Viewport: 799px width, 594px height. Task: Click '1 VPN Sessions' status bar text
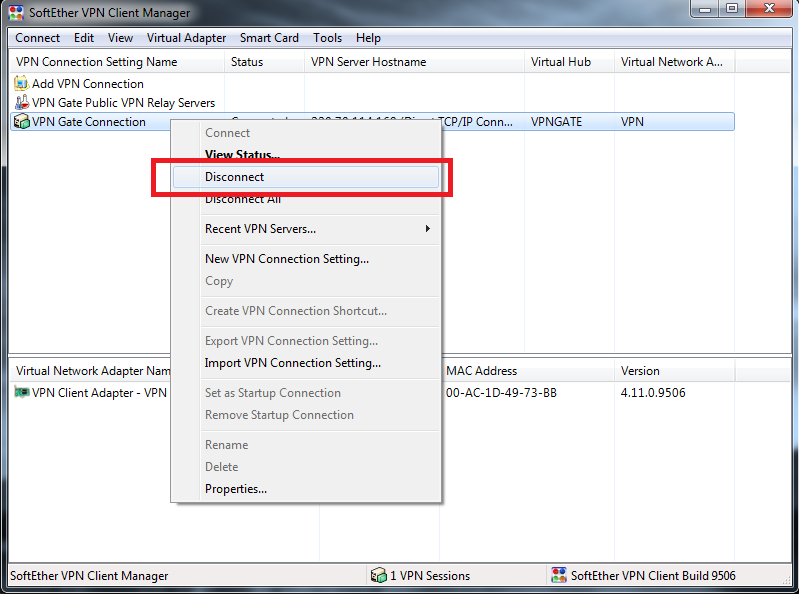430,576
